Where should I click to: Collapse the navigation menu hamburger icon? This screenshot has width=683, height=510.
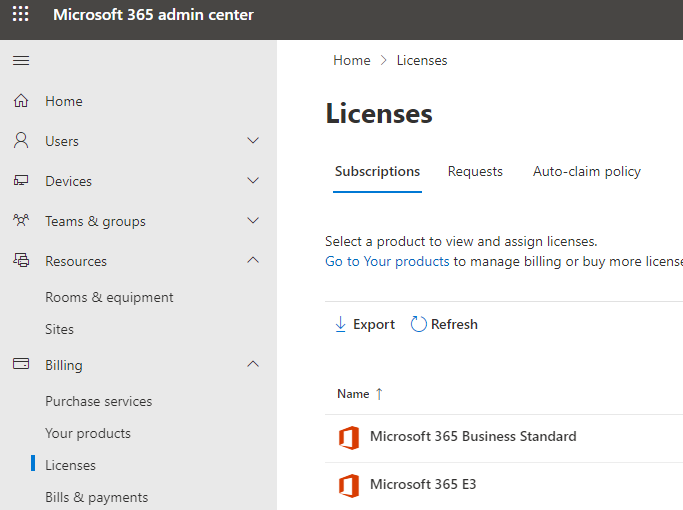pyautogui.click(x=21, y=61)
